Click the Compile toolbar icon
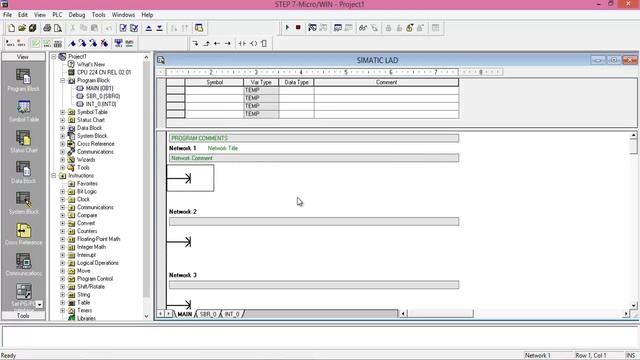 click(x=123, y=28)
